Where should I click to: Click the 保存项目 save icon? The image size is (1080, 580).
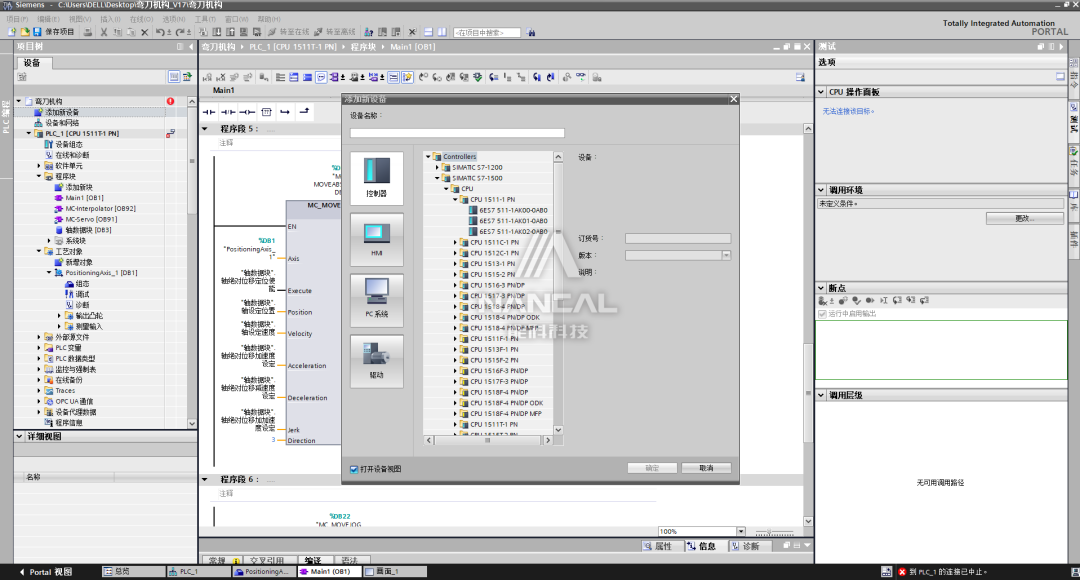38,32
